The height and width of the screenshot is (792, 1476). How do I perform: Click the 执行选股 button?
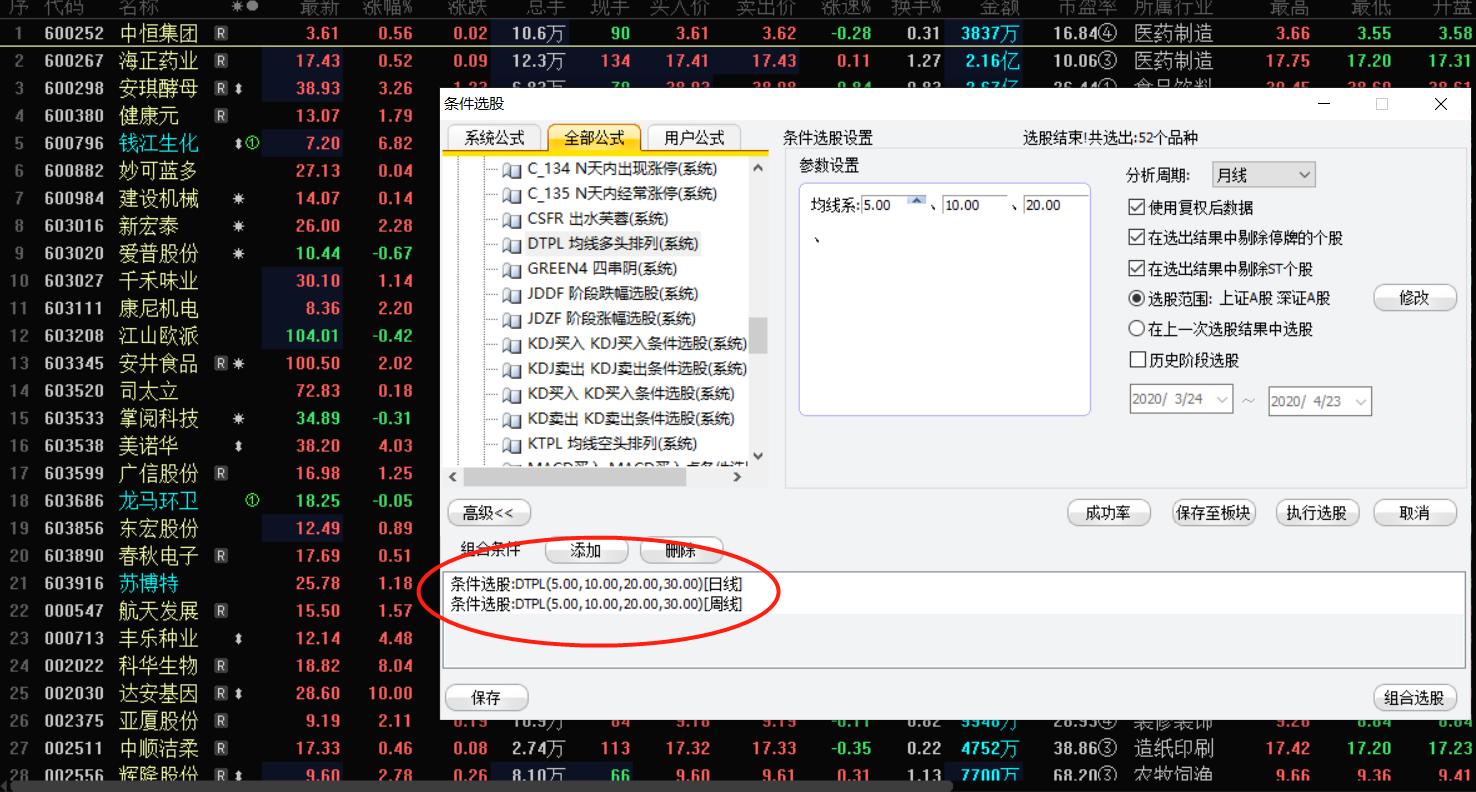pos(1316,512)
